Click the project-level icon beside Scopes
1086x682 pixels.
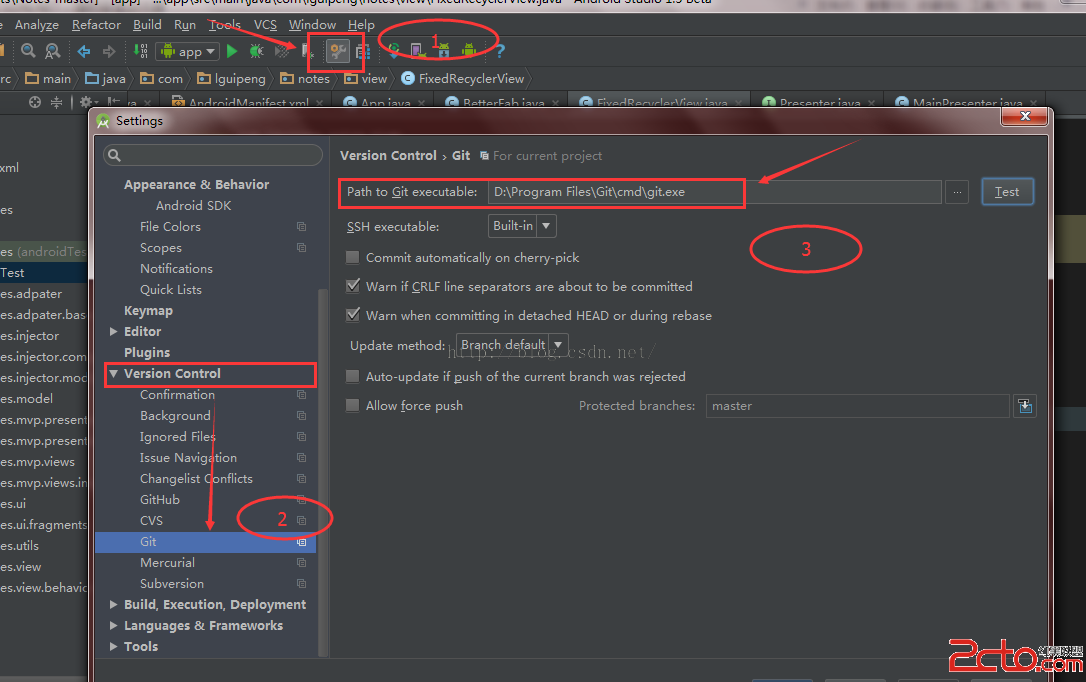click(301, 247)
